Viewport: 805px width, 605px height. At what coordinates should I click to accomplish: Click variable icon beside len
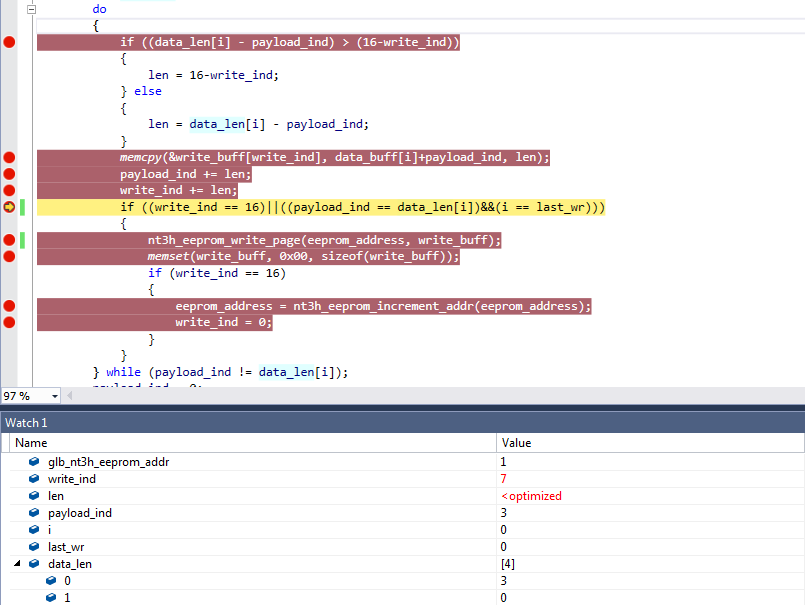click(34, 495)
